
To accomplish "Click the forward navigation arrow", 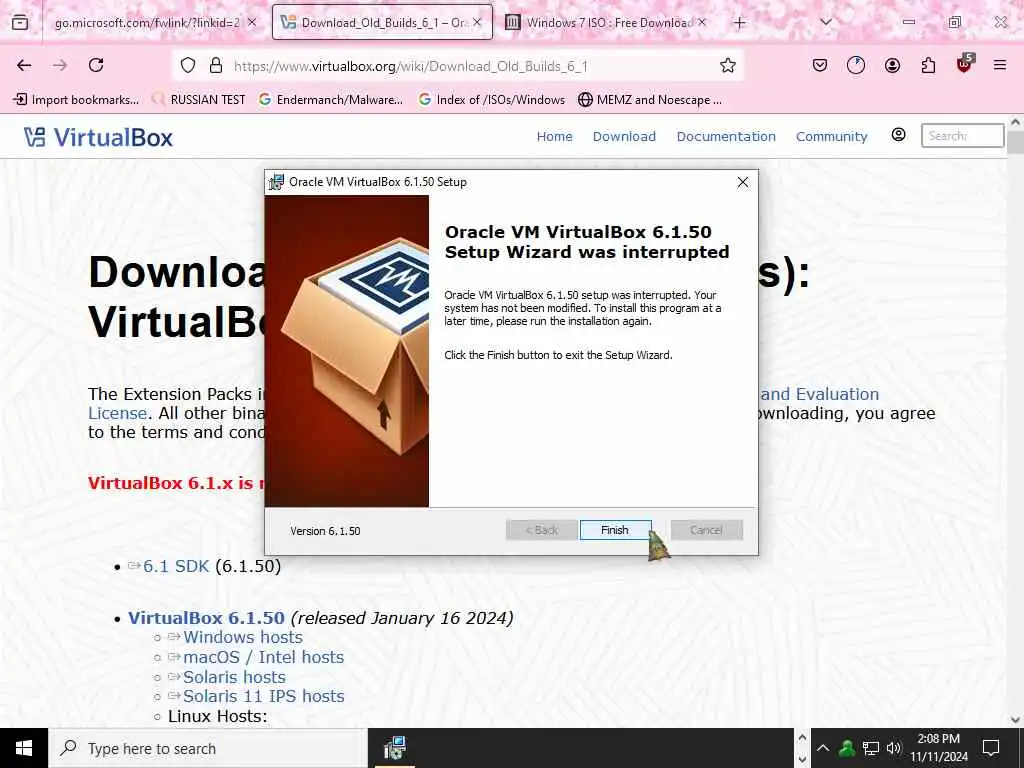I will click(x=60, y=65).
